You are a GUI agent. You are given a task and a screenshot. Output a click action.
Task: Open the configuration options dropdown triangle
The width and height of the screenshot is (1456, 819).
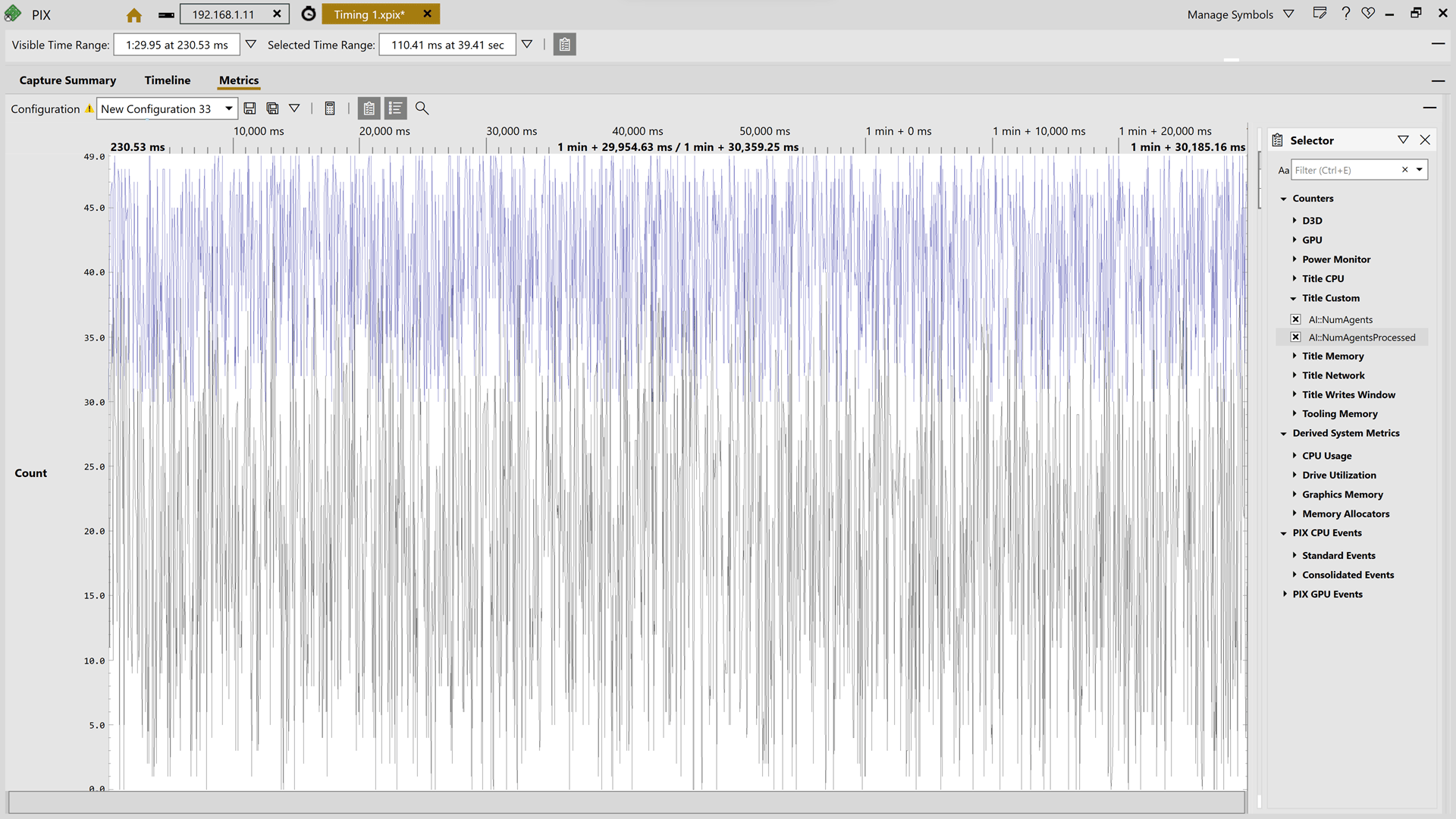(294, 108)
